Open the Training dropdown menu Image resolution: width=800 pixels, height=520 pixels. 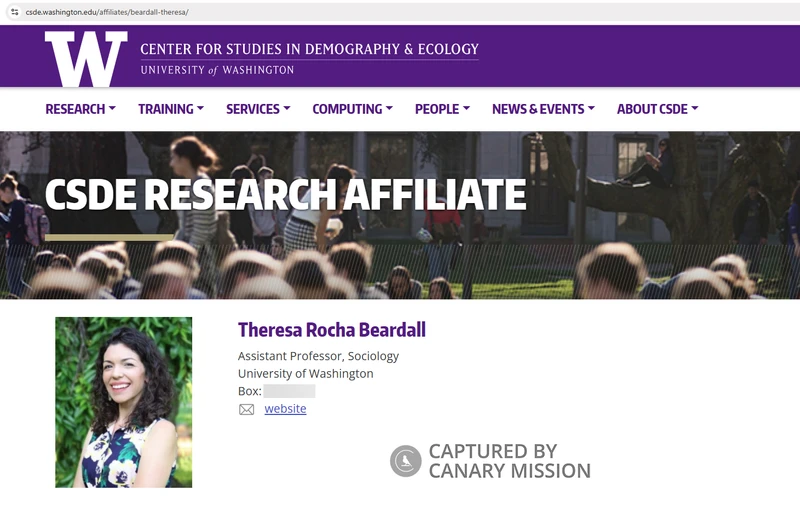point(171,109)
